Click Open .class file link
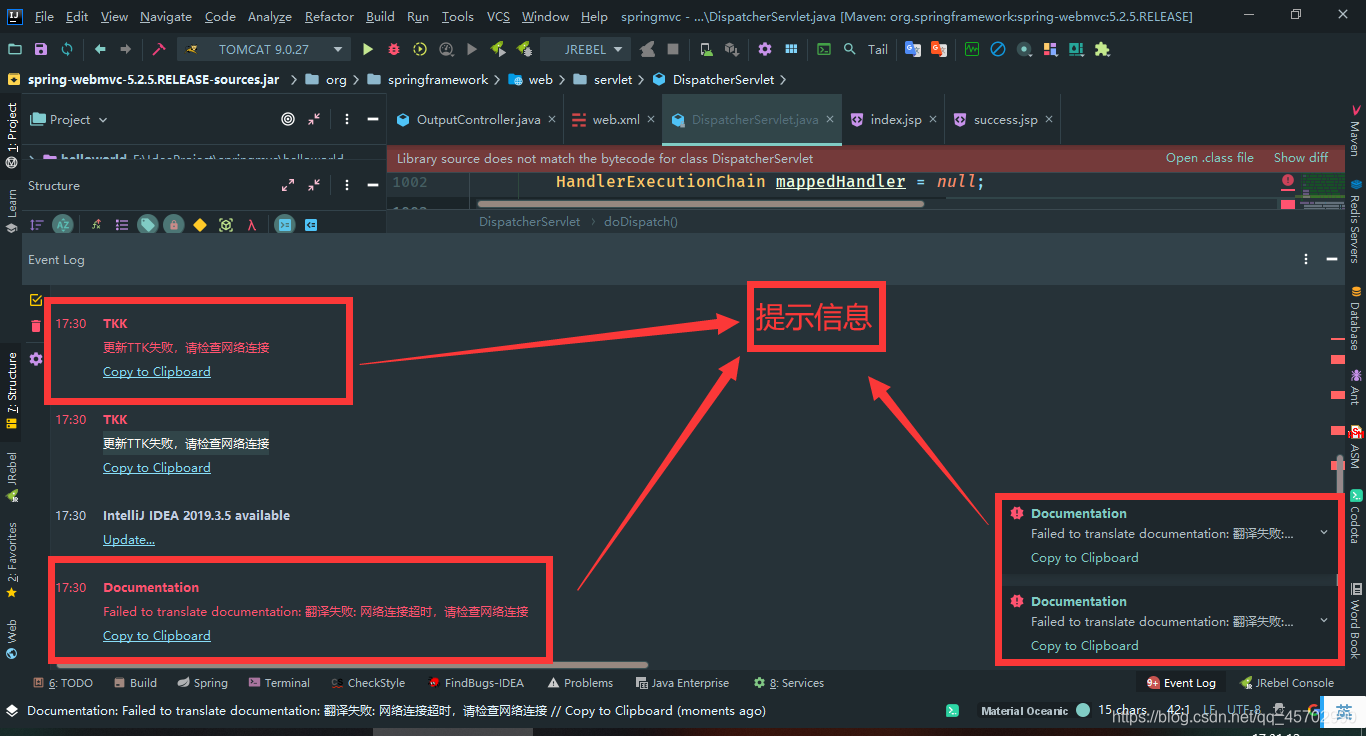 1210,158
